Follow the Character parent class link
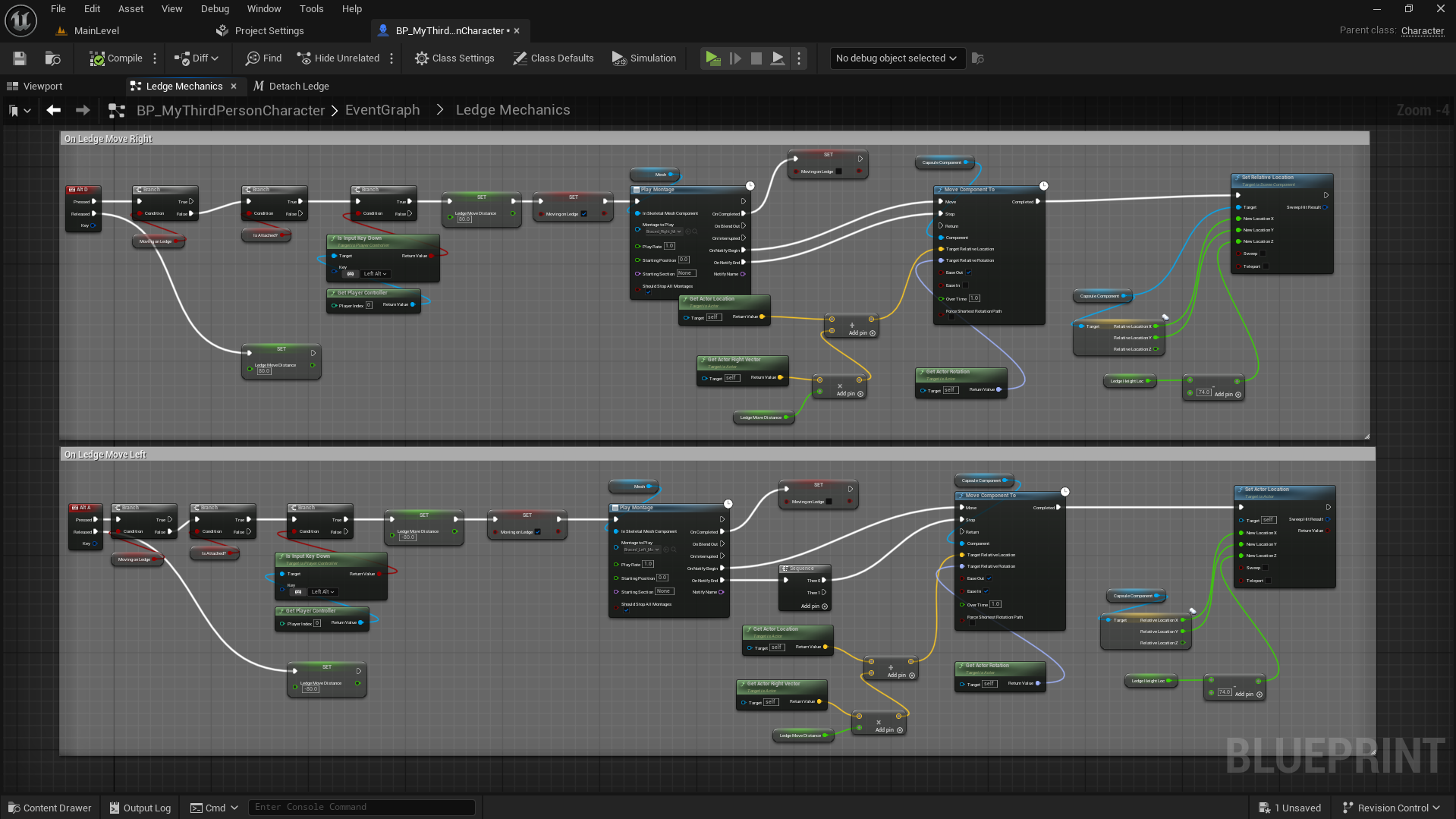This screenshot has height=819, width=1456. coord(1422,30)
